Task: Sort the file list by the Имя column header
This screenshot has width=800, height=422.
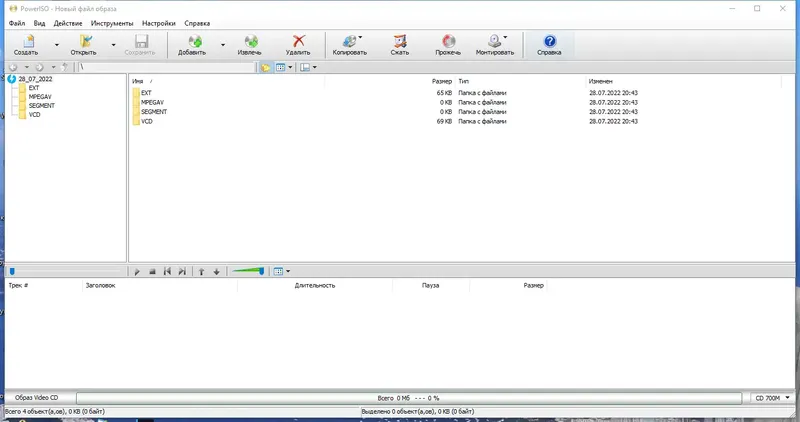Action: click(x=138, y=81)
